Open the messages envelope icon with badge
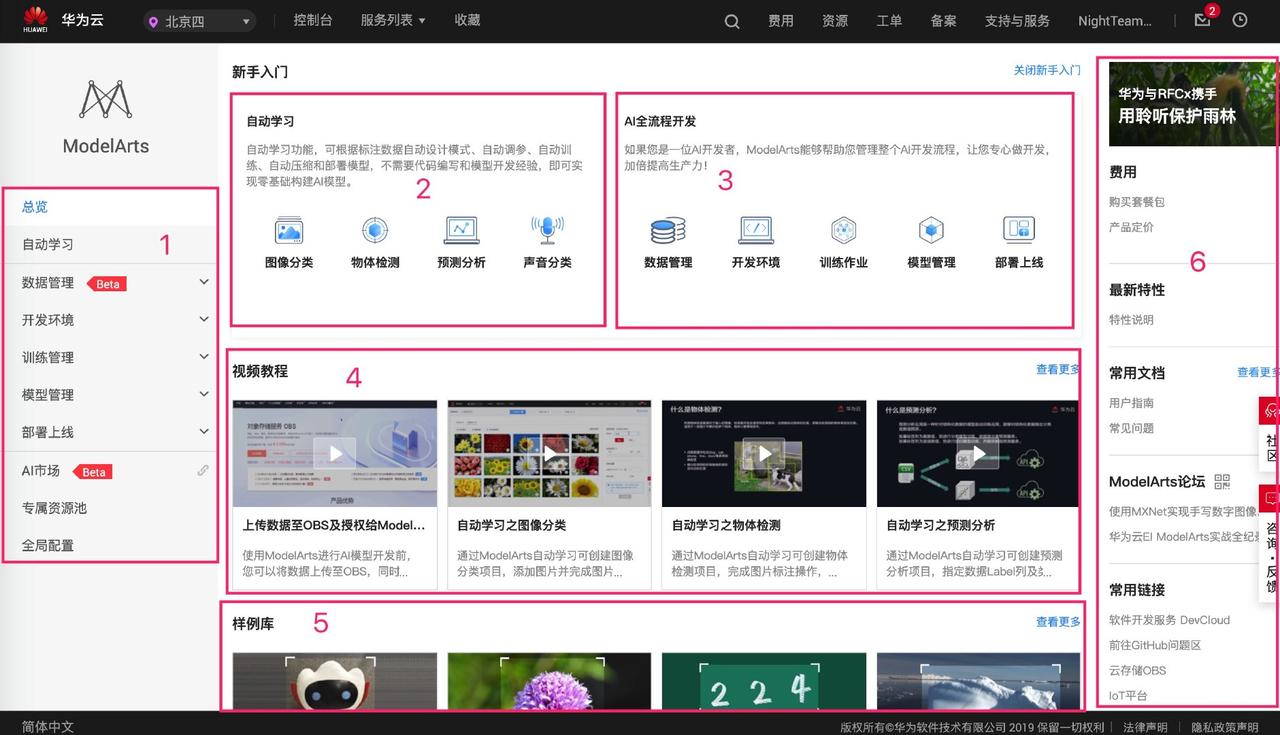 pos(1202,20)
